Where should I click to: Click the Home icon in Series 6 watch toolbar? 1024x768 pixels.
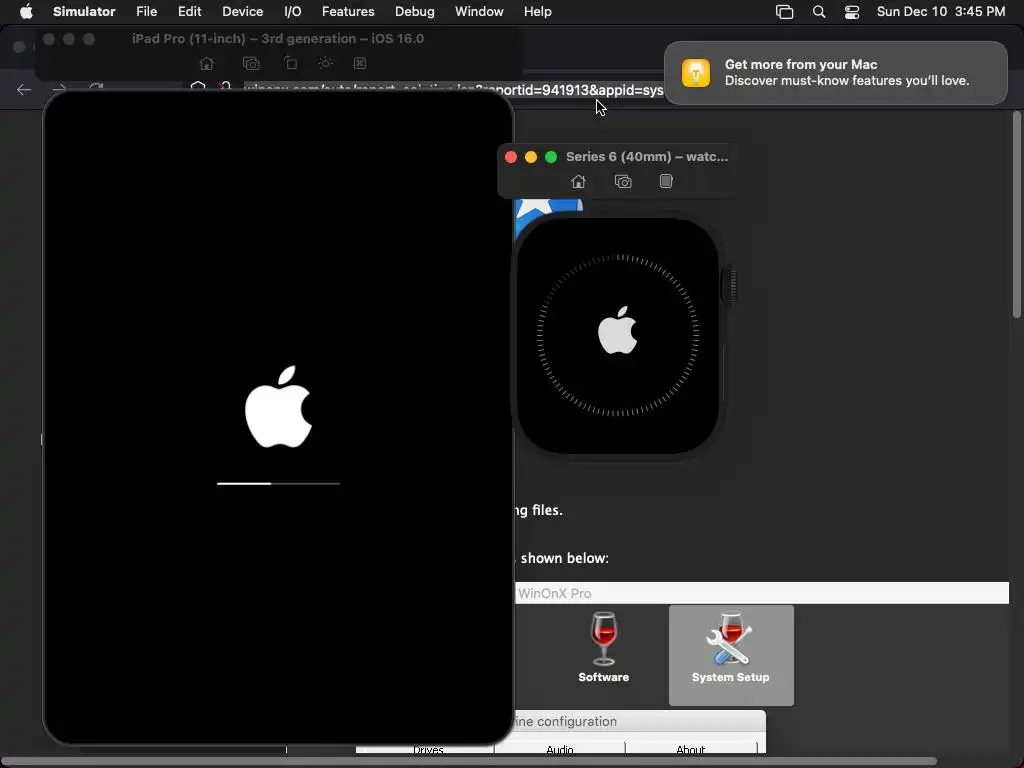coord(578,181)
